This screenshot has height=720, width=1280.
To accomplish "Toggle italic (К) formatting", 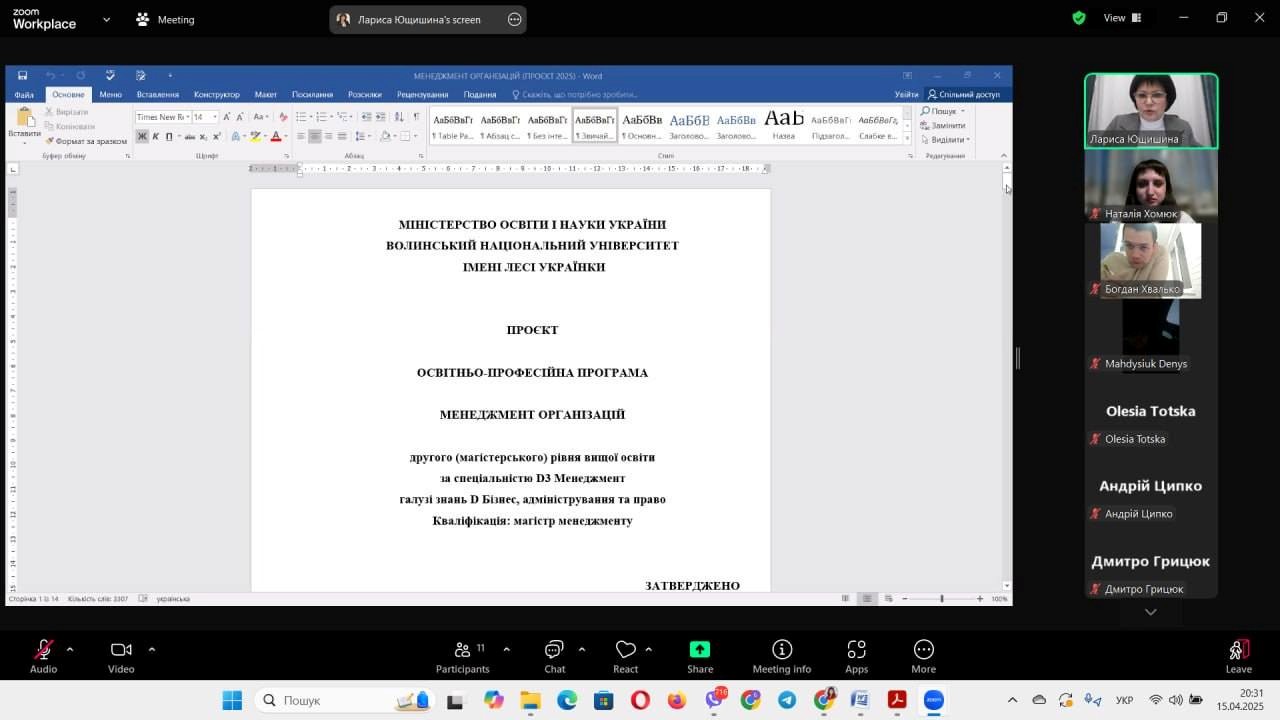I will click(x=155, y=136).
